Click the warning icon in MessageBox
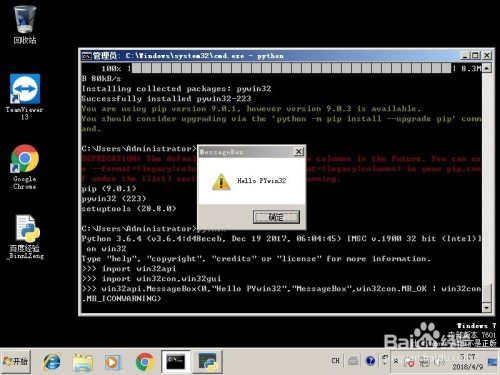500x375 pixels. tap(221, 181)
